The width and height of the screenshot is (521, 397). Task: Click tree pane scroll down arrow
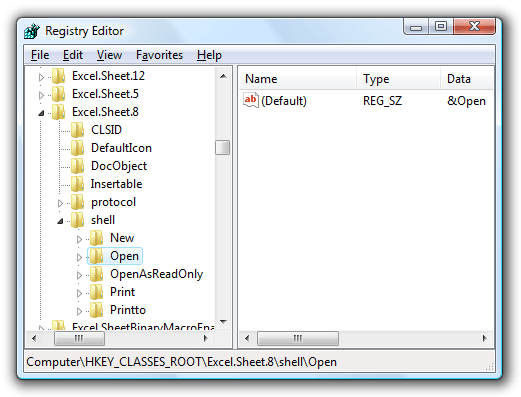click(223, 322)
